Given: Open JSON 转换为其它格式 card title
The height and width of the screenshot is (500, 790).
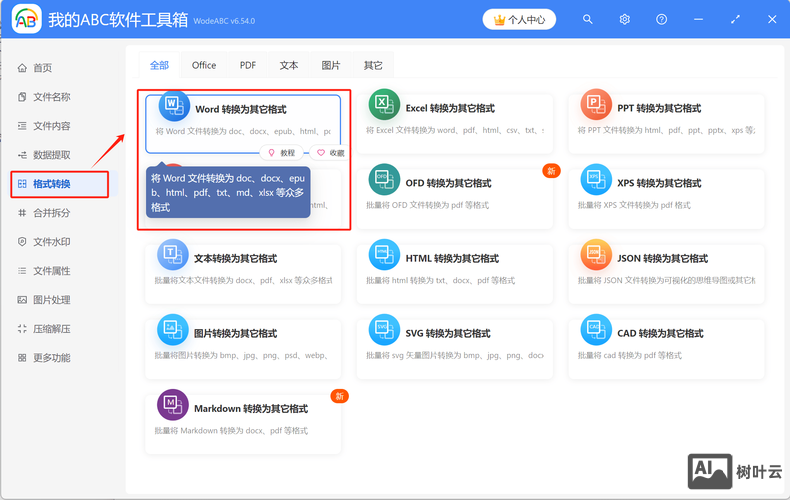Looking at the screenshot, I should click(663, 259).
